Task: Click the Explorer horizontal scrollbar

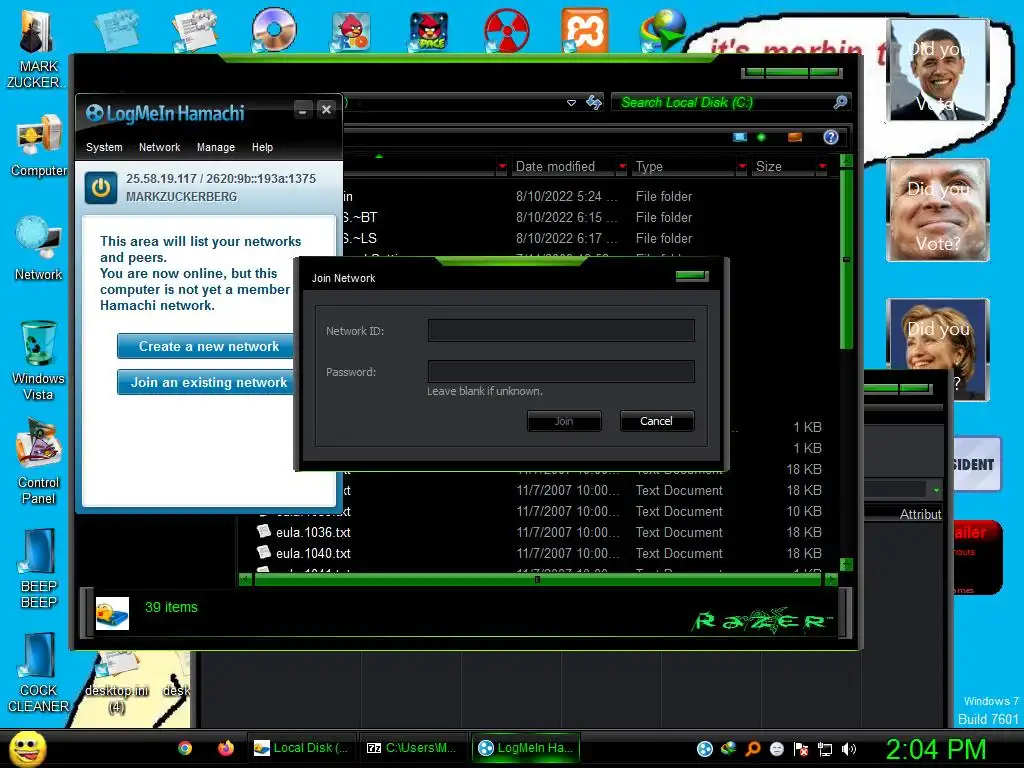Action: pyautogui.click(x=537, y=579)
